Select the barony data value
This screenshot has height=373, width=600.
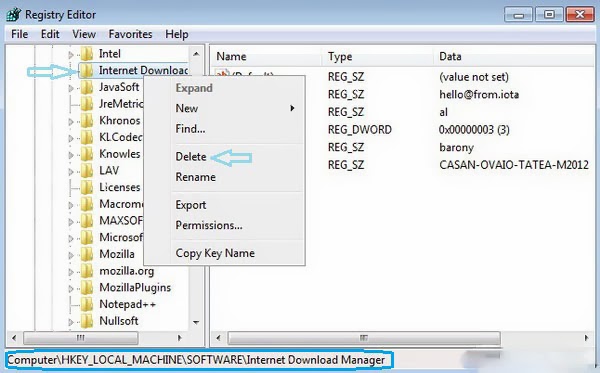(x=457, y=147)
